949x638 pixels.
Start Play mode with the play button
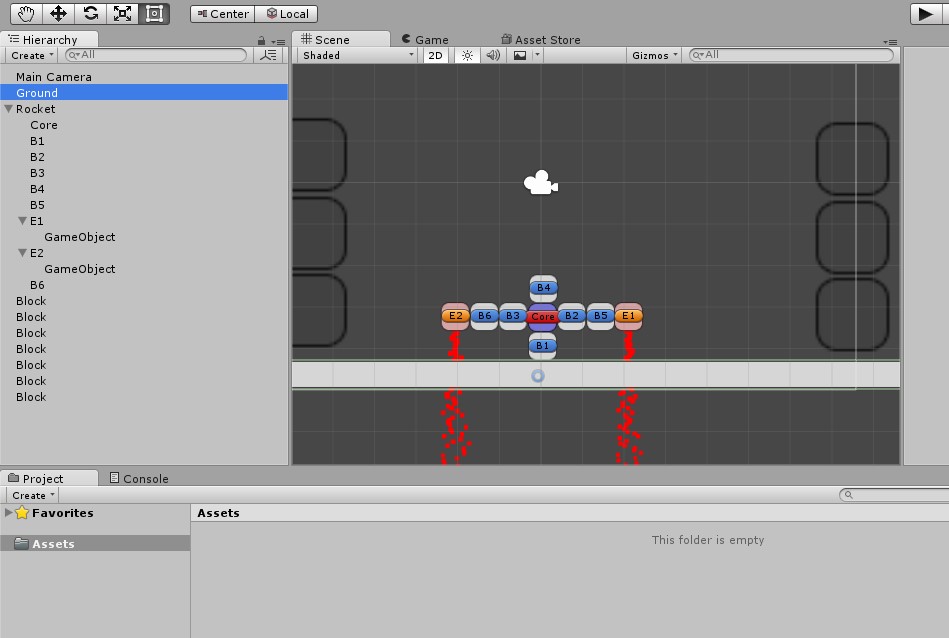pos(926,13)
